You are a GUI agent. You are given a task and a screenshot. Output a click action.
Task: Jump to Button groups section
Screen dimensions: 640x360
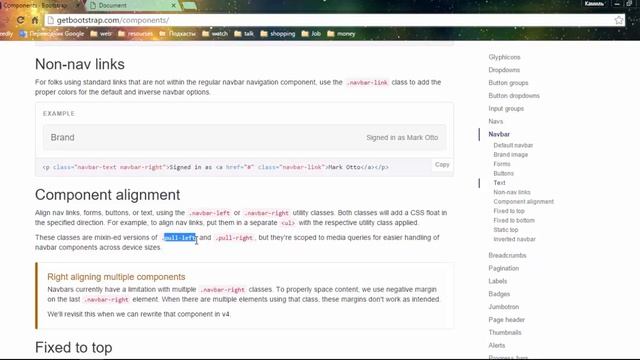click(x=508, y=83)
